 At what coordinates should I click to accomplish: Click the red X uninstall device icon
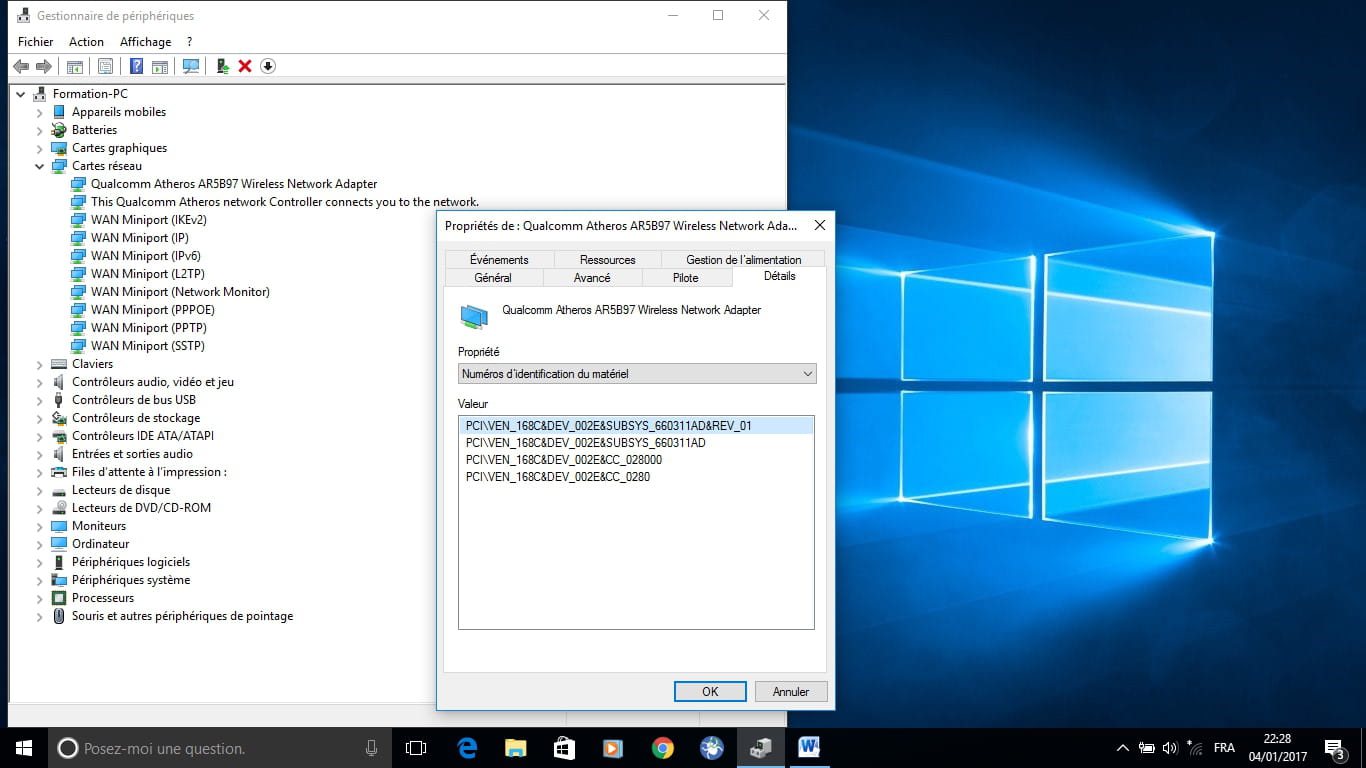point(245,66)
